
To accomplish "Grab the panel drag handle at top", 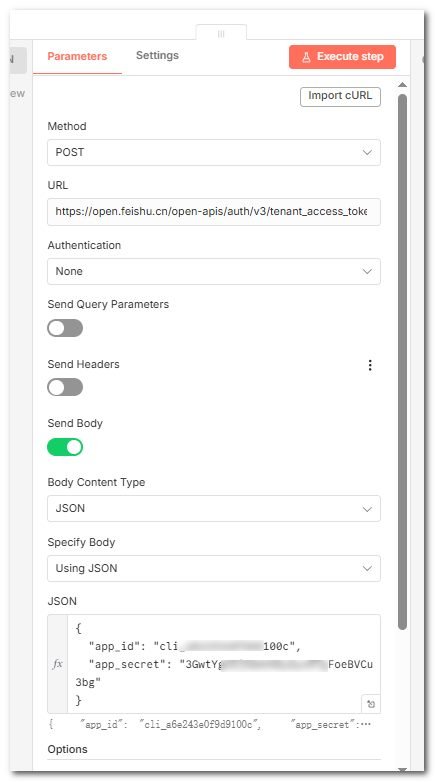I will [221, 34].
